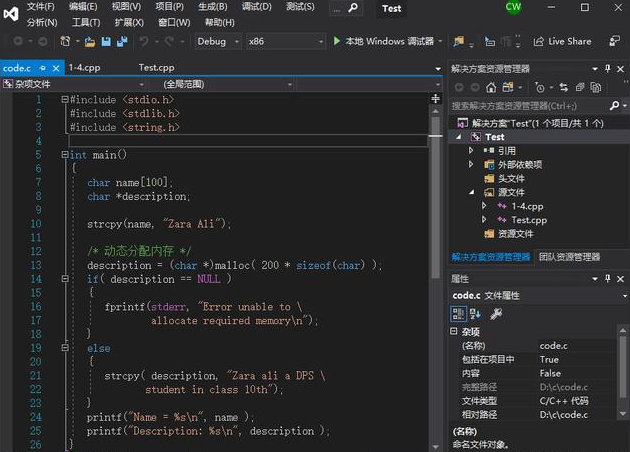Open the 调试(D) menu
This screenshot has width=630, height=452.
[x=257, y=6]
